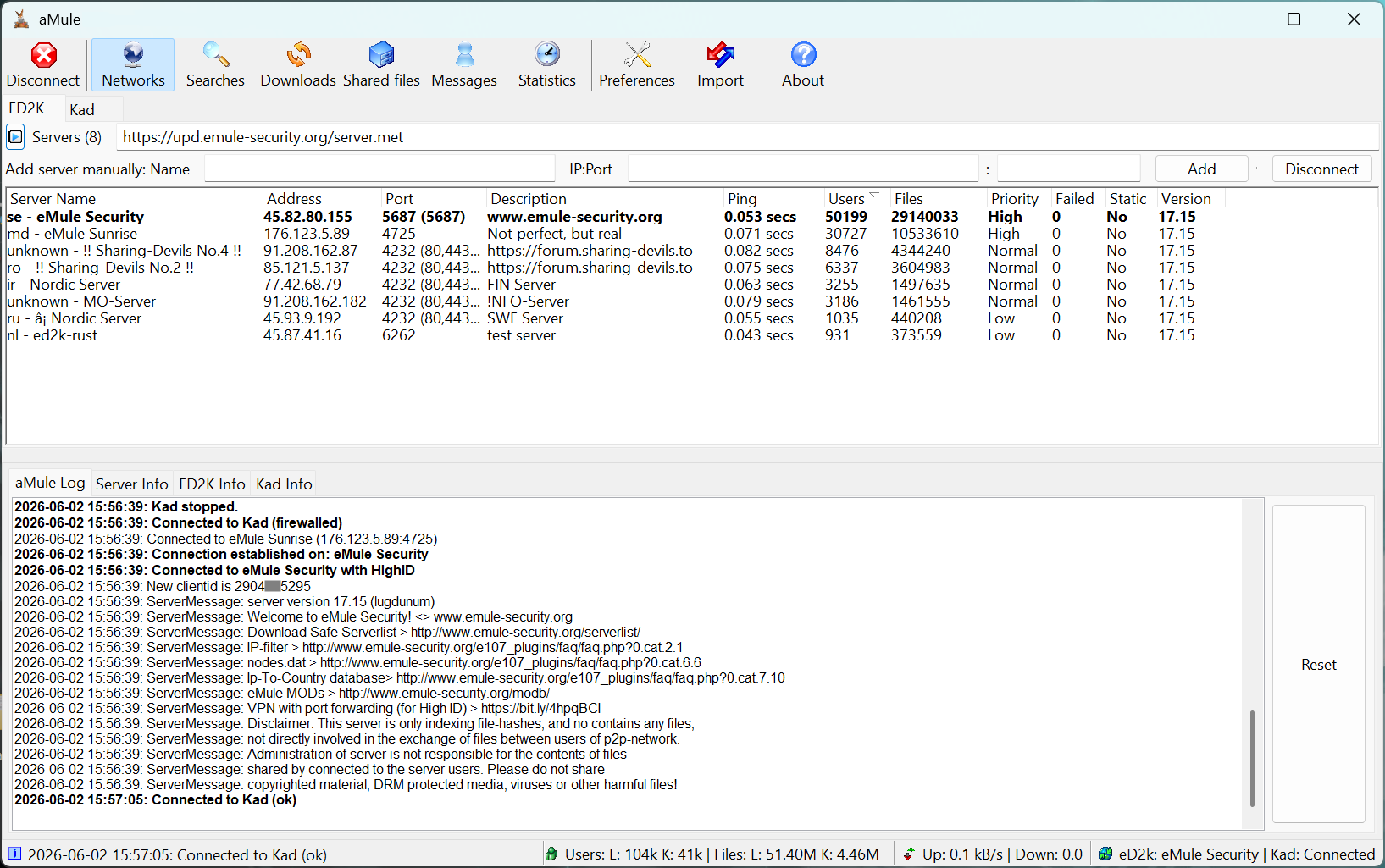Focus the server Name input field

click(x=379, y=169)
